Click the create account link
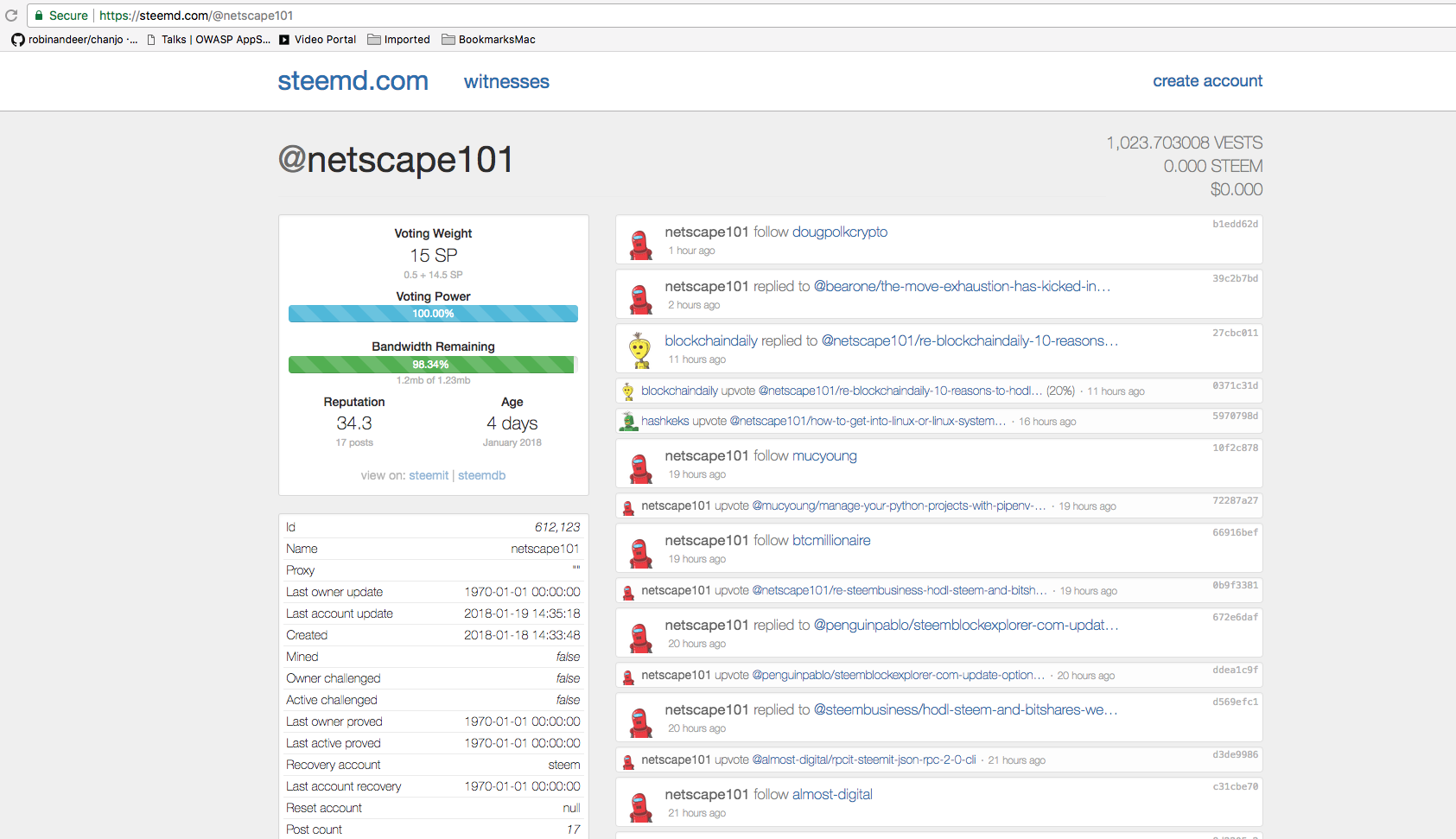 (x=1207, y=80)
